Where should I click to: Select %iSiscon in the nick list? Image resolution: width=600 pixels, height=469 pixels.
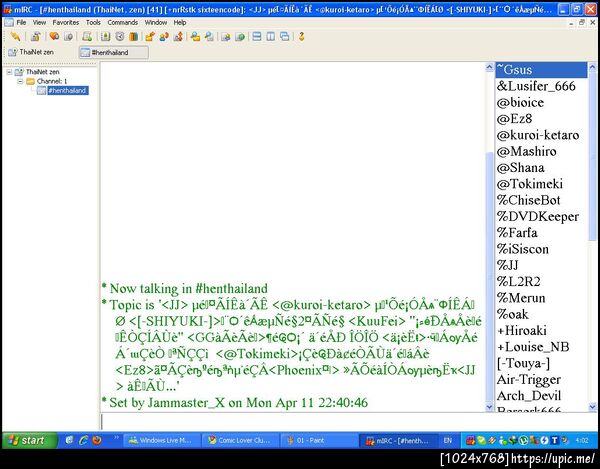(x=541, y=249)
